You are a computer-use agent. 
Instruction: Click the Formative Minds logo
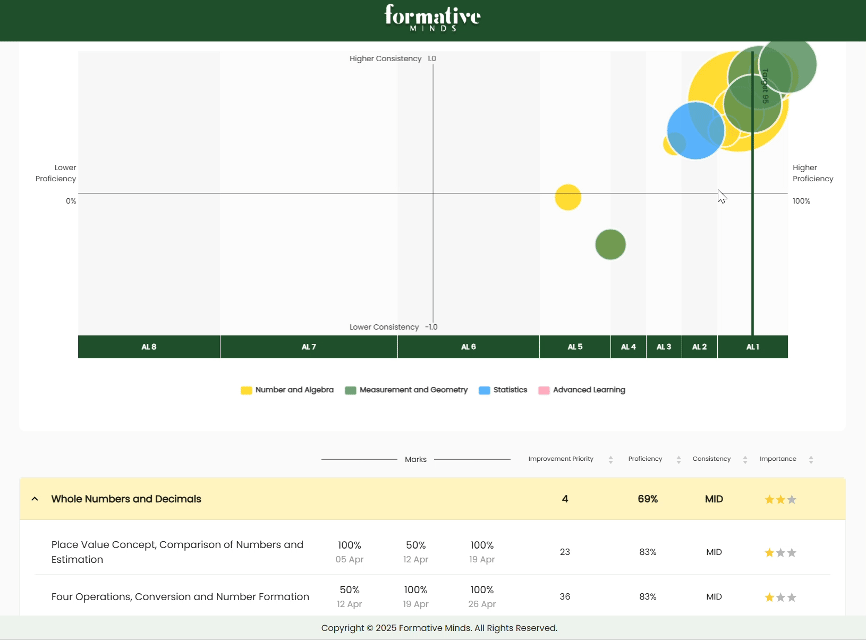pyautogui.click(x=432, y=18)
